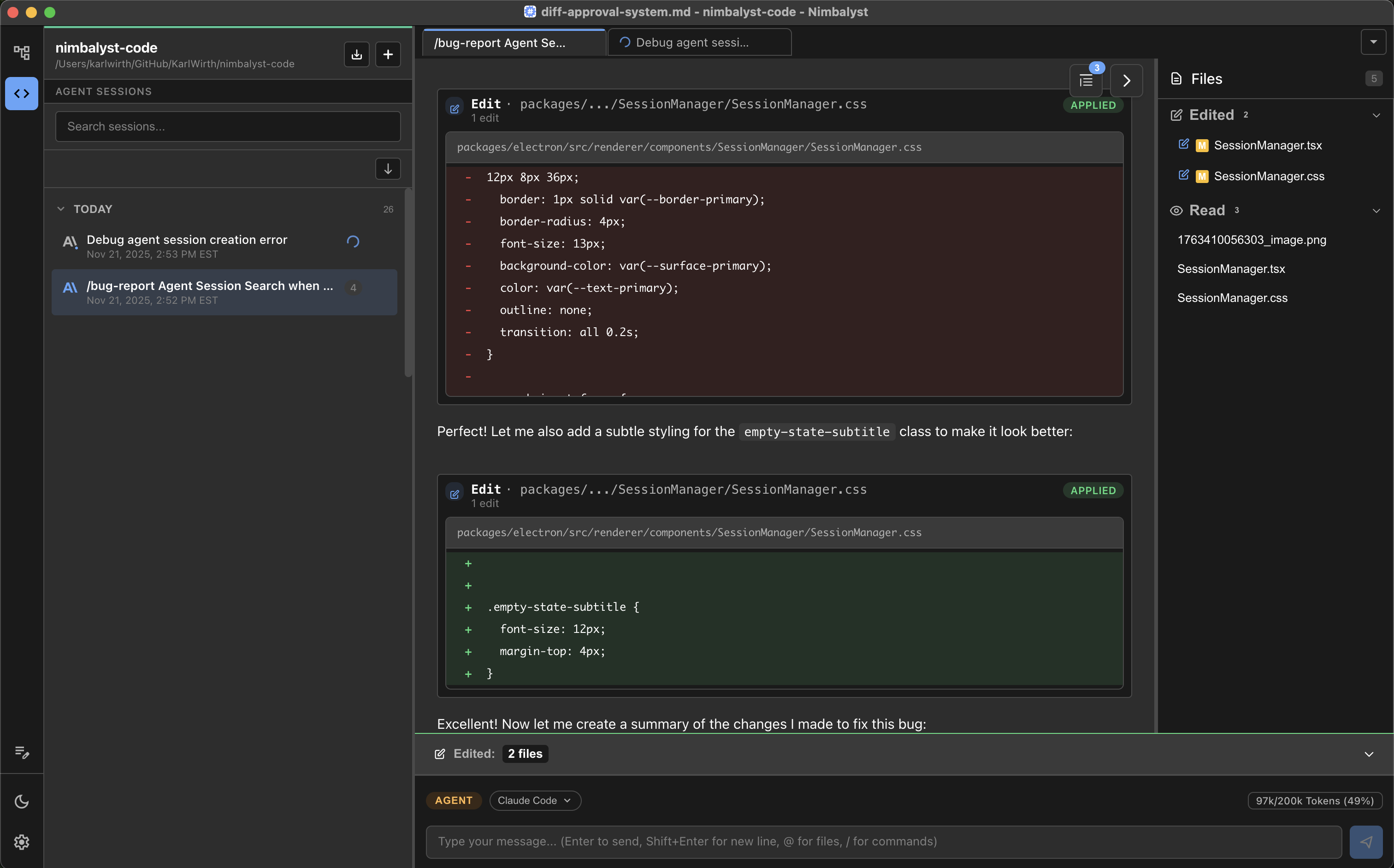Click the outline list icon with the 3 badge
This screenshot has width=1394, height=868.
[1086, 81]
